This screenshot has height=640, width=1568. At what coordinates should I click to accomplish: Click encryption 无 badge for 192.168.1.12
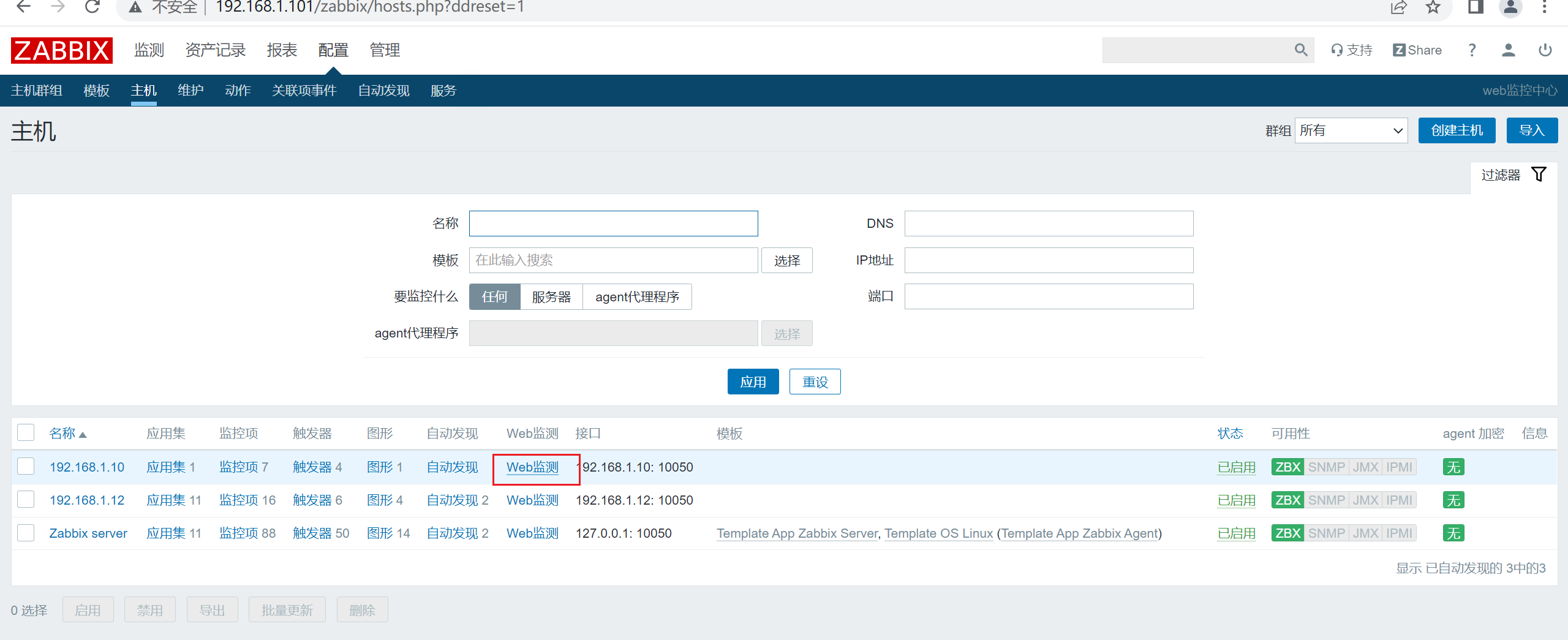click(x=1453, y=500)
